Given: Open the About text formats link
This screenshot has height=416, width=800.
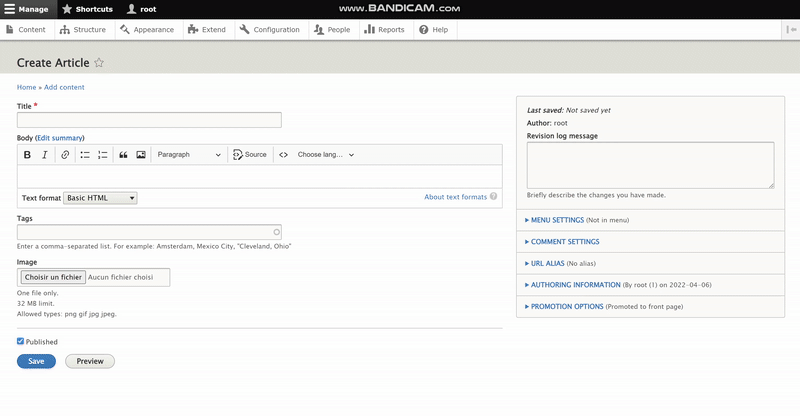Looking at the screenshot, I should [x=456, y=197].
